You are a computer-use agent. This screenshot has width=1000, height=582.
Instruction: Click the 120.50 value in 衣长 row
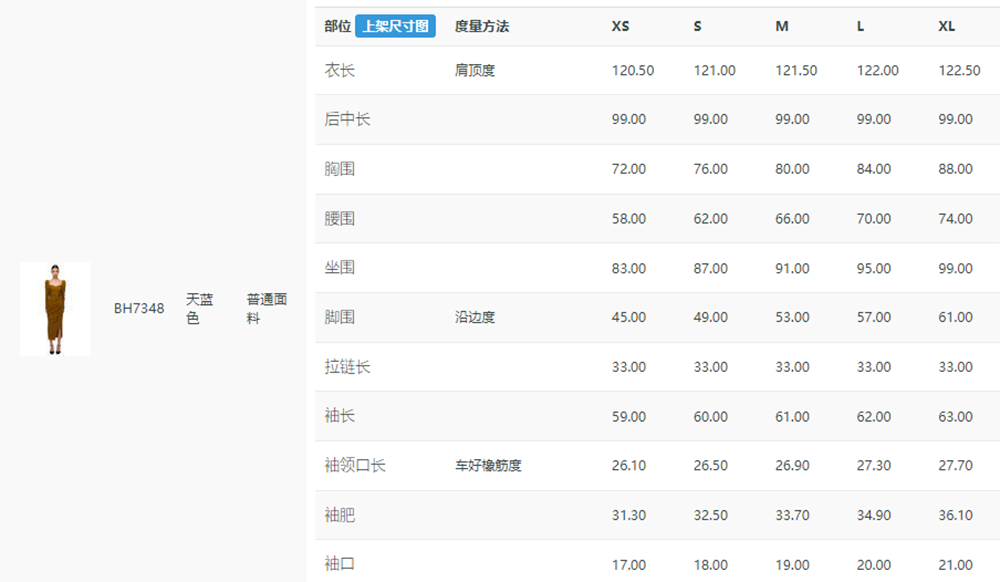click(633, 70)
